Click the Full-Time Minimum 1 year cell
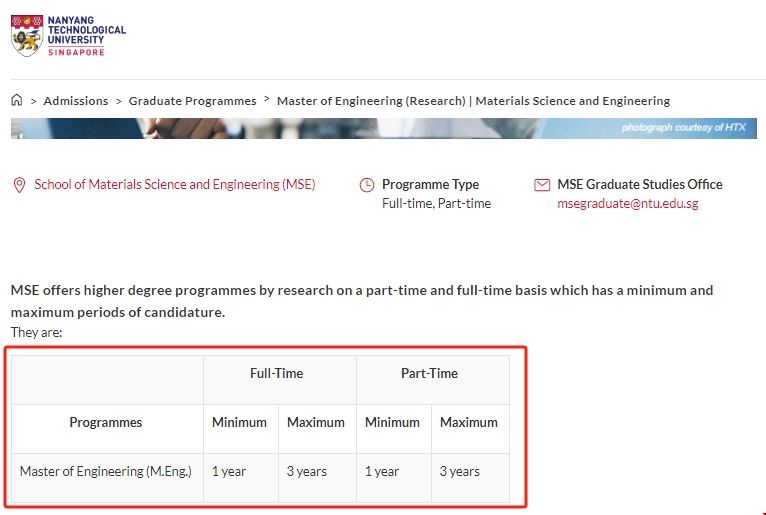Viewport: 766px width, 515px height. (x=229, y=471)
